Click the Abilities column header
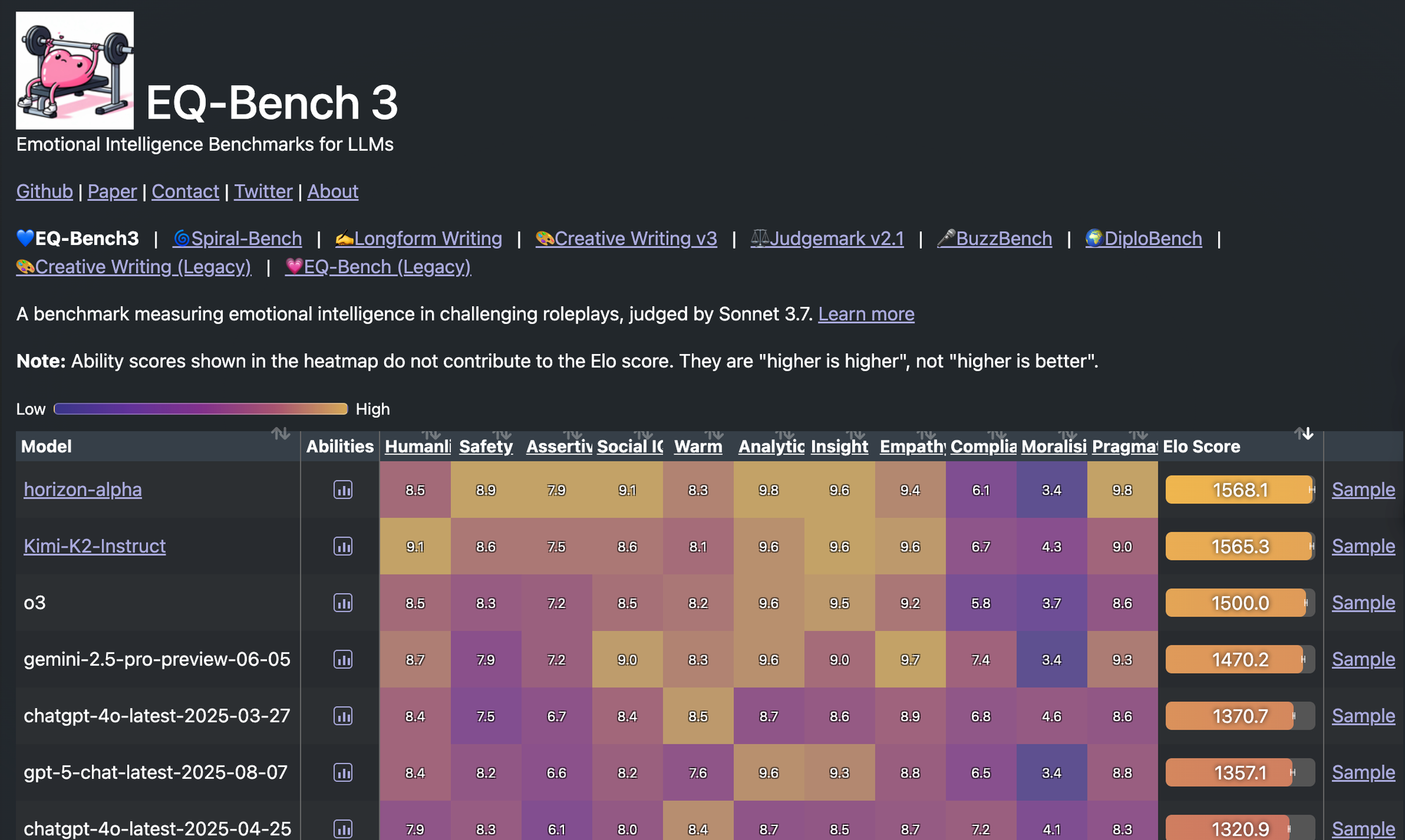This screenshot has height=840, width=1405. (340, 447)
